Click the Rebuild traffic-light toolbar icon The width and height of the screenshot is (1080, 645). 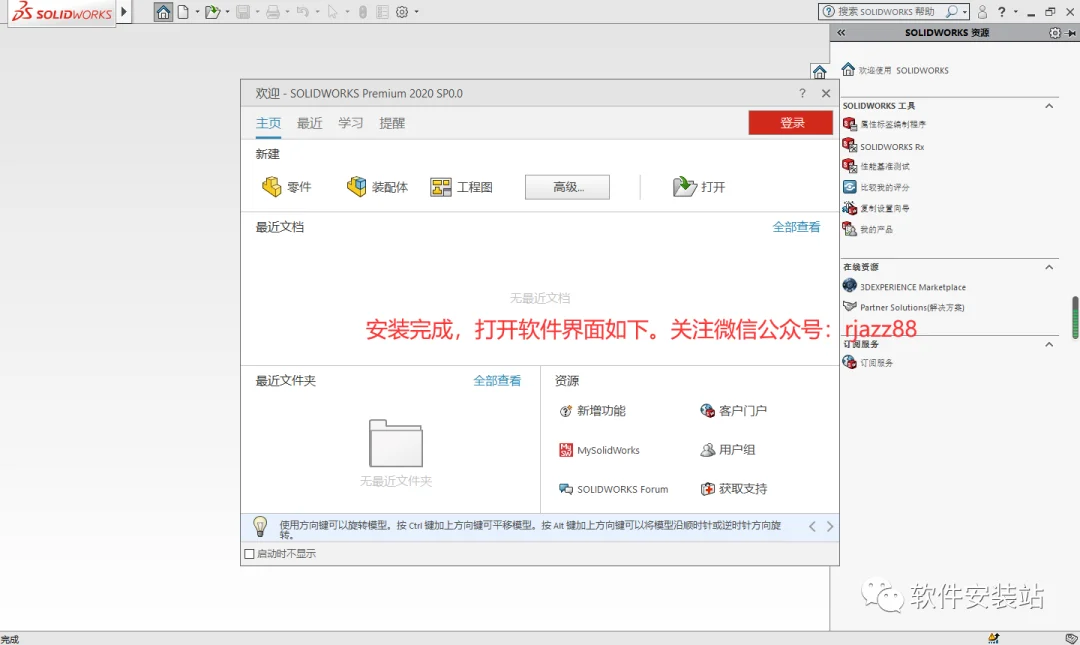362,12
